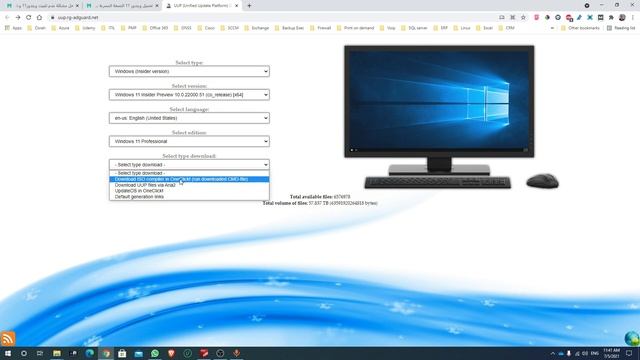
Task: Open the Select type dropdown
Action: pos(189,71)
